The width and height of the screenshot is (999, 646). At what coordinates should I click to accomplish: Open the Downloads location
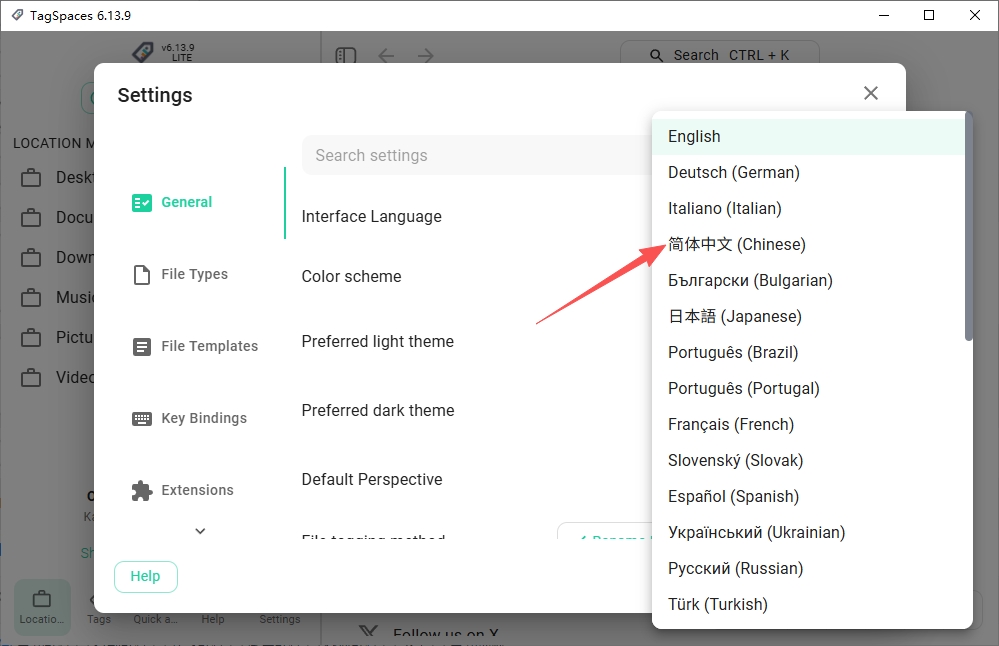56,257
